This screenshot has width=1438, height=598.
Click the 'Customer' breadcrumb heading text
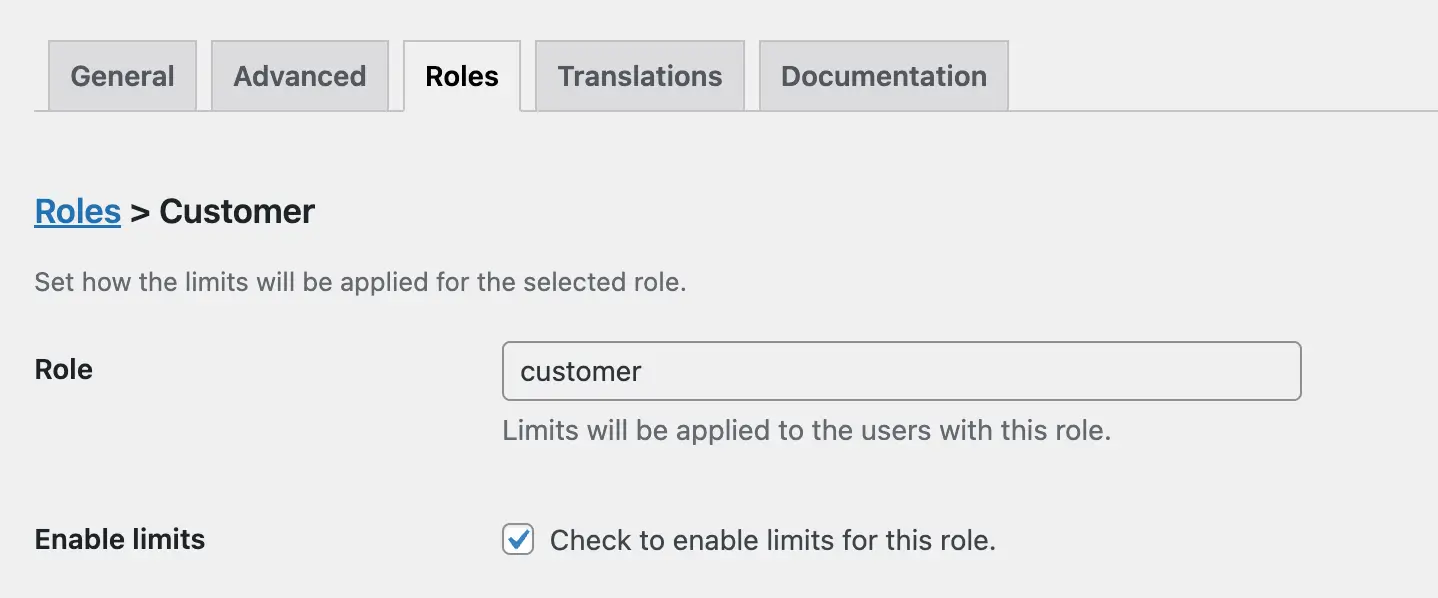click(x=237, y=211)
